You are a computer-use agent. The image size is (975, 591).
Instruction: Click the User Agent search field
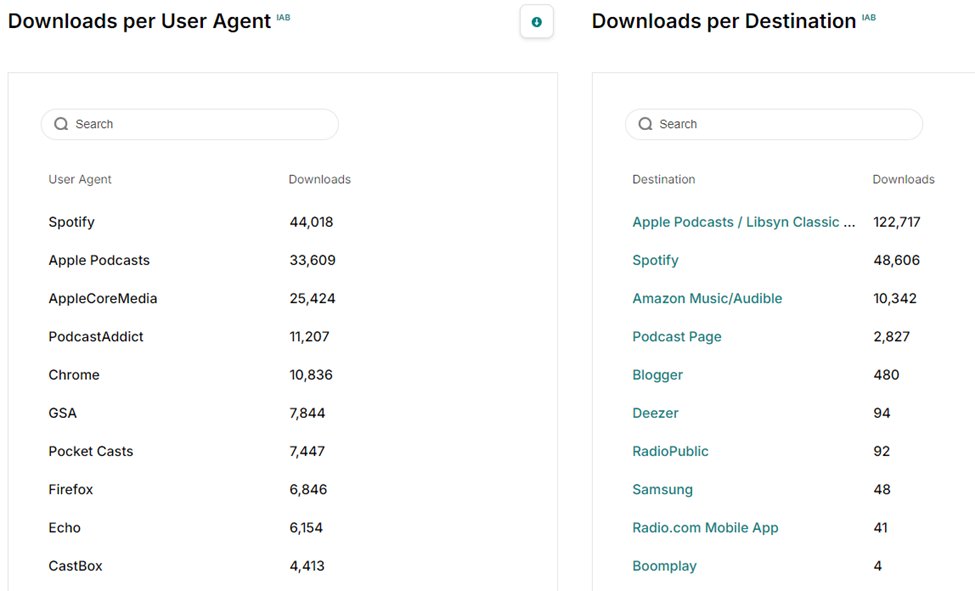click(190, 124)
